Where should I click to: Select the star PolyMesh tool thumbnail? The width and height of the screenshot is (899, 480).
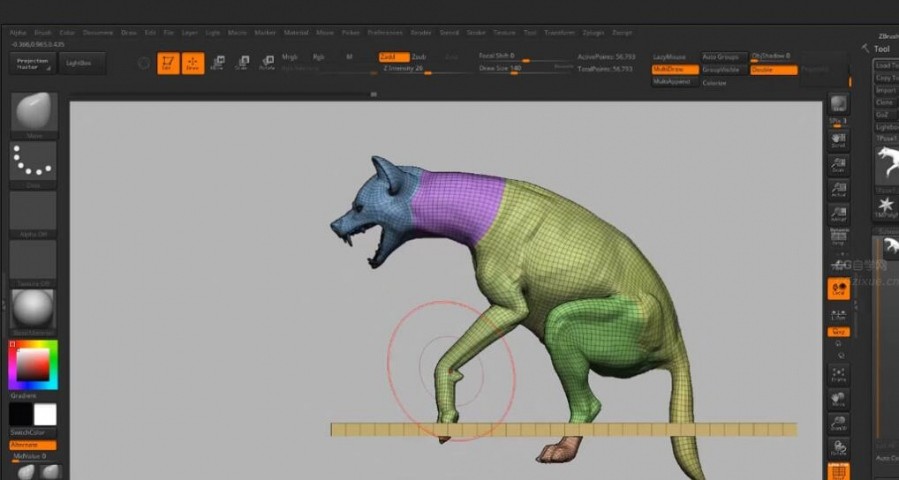(x=887, y=208)
